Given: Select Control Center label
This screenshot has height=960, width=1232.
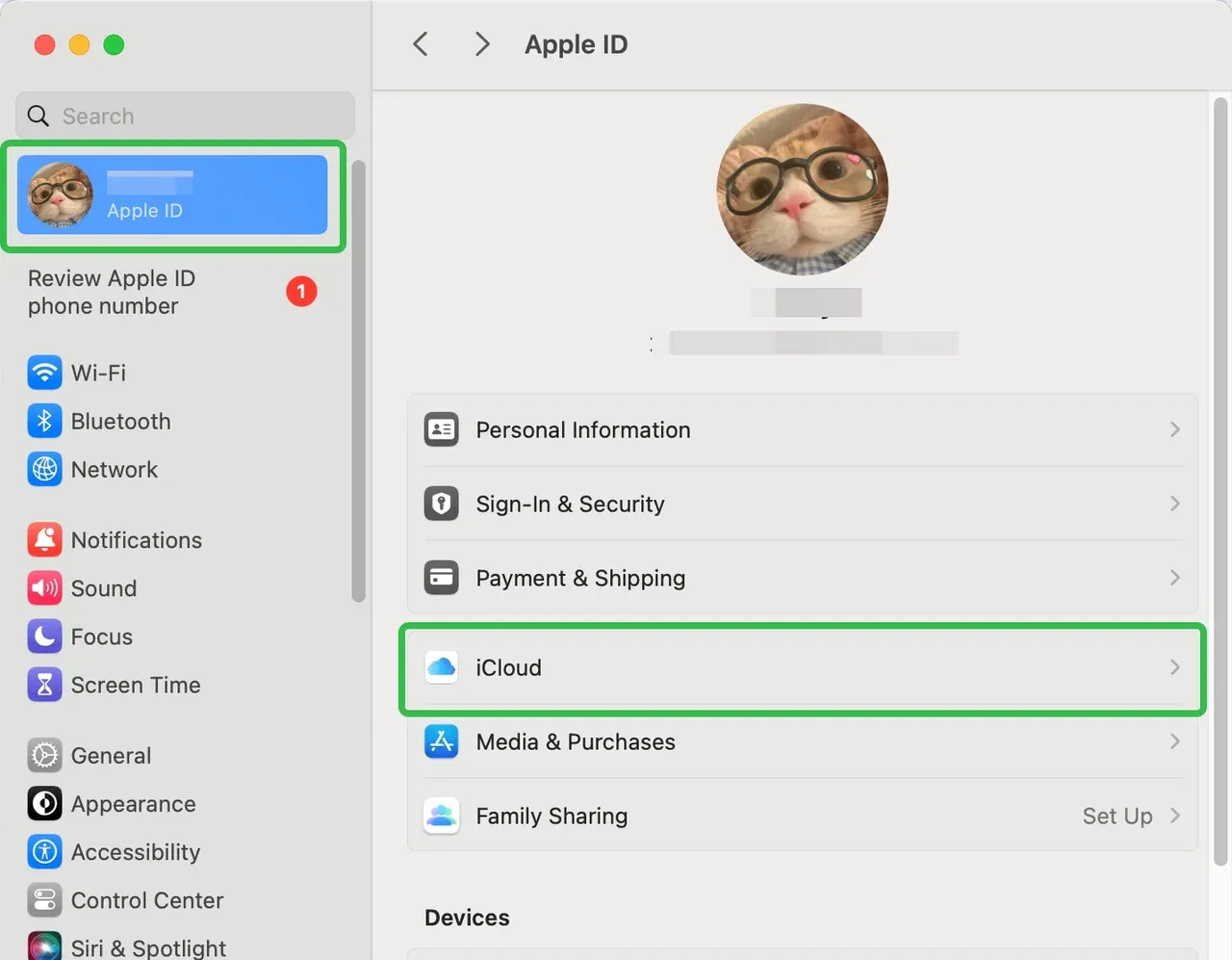Looking at the screenshot, I should (146, 900).
